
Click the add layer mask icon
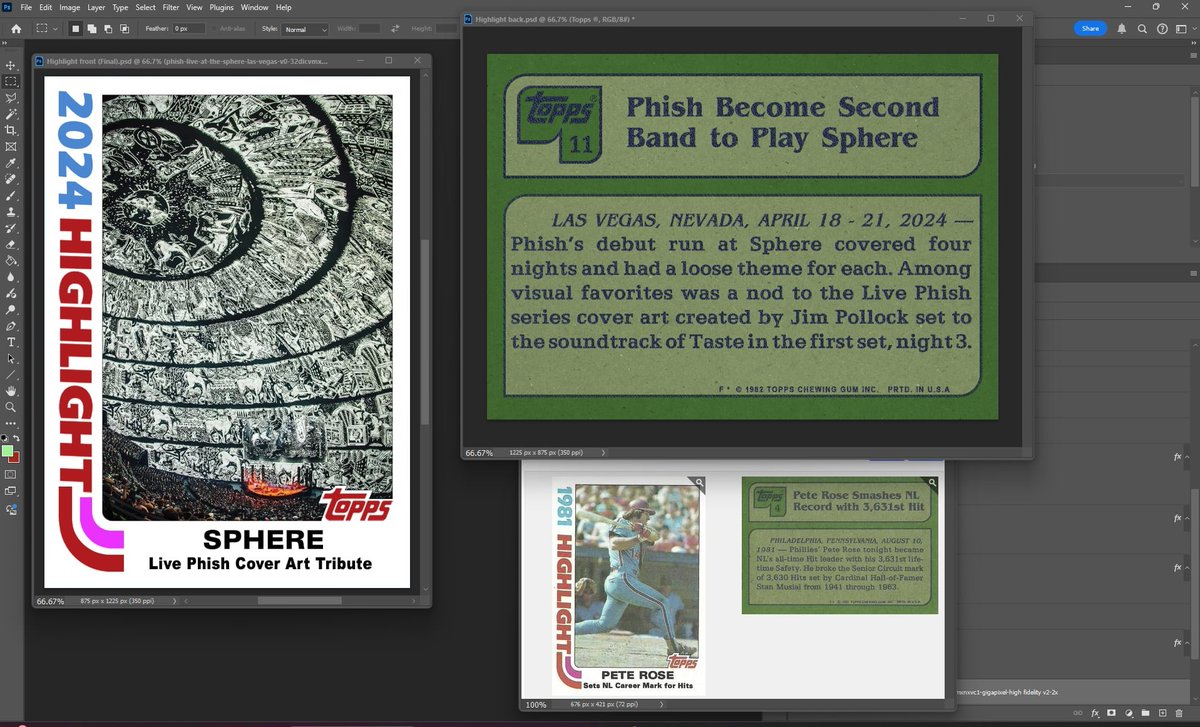click(1111, 714)
